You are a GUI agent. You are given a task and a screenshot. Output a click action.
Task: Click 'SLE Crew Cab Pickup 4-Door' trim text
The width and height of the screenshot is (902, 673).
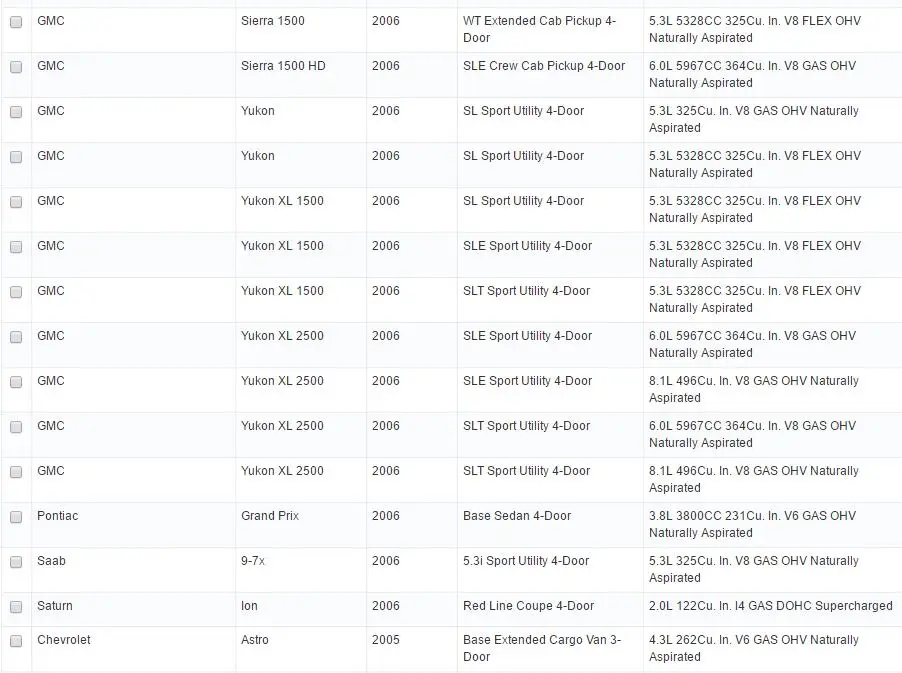544,66
